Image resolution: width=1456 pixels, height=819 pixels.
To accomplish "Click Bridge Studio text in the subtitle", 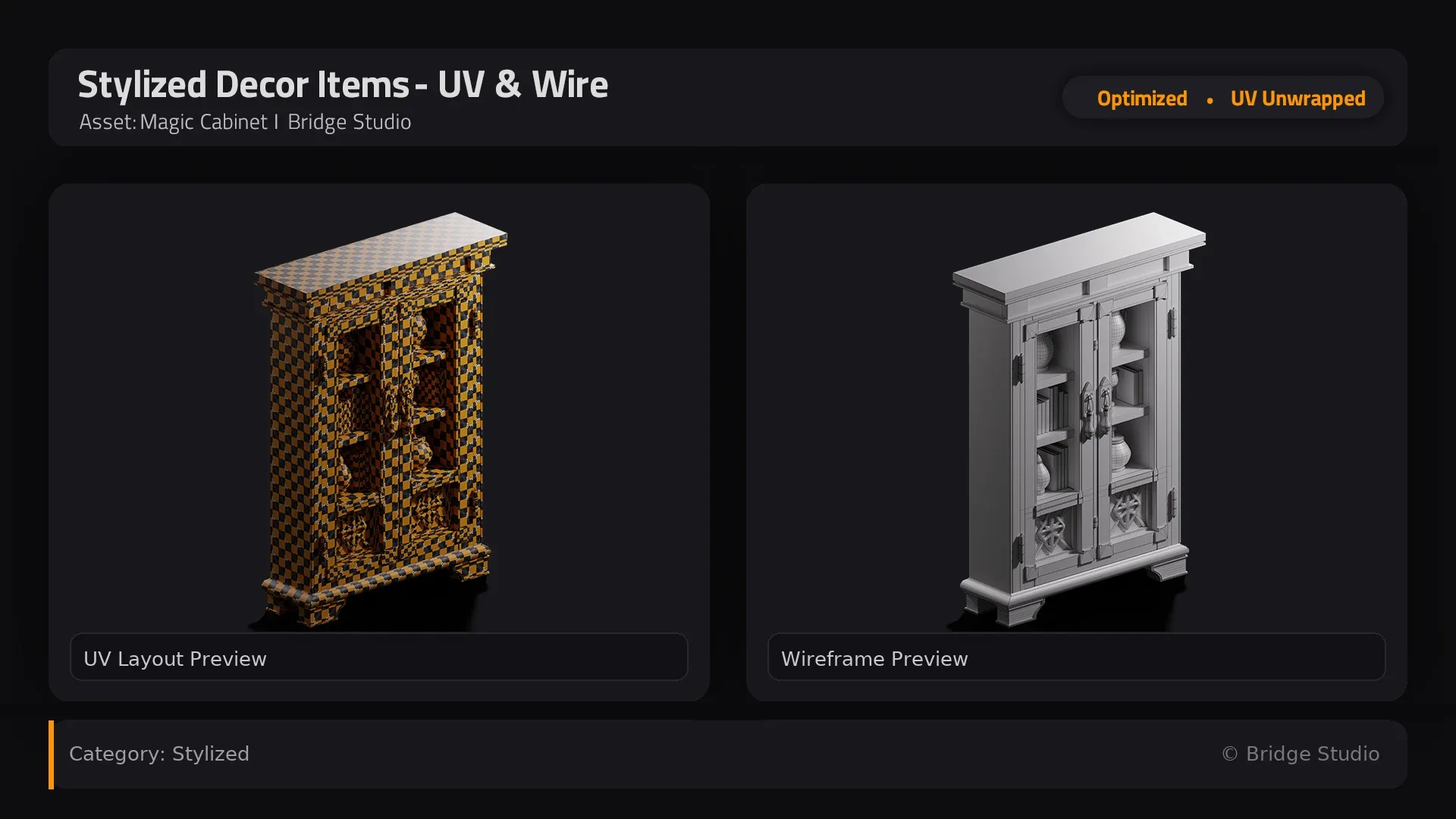I will pos(350,122).
